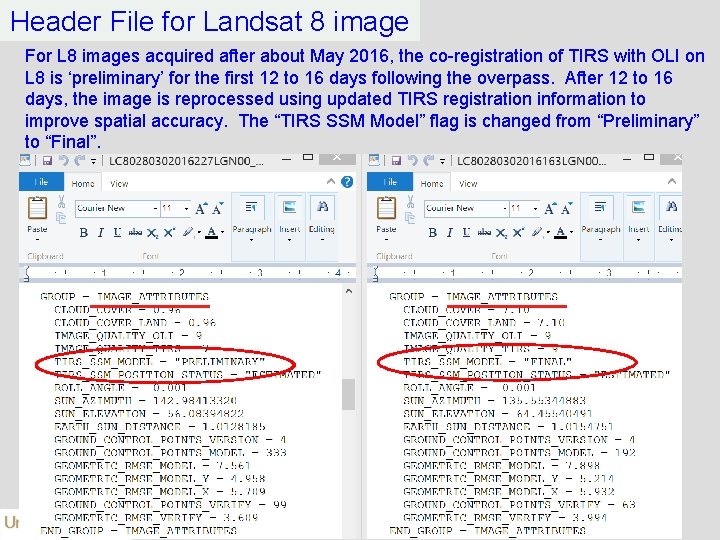This screenshot has width=720, height=540.
Task: Click the vertical scrollbar thumb in the 227LGN00 document
Action: point(349,394)
